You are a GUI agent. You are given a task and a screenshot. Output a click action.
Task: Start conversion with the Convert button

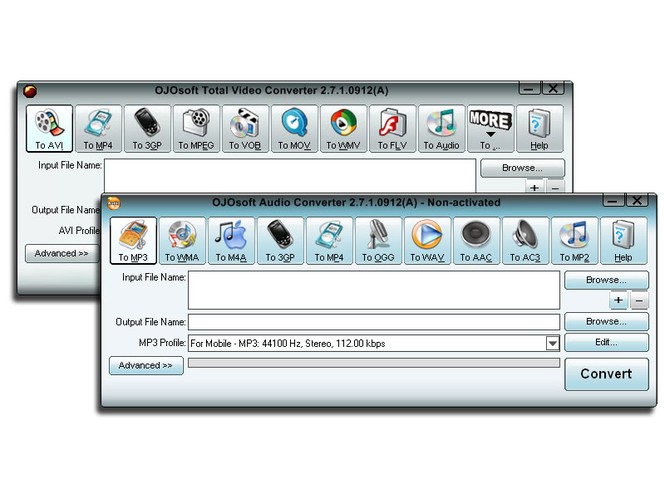[x=606, y=374]
